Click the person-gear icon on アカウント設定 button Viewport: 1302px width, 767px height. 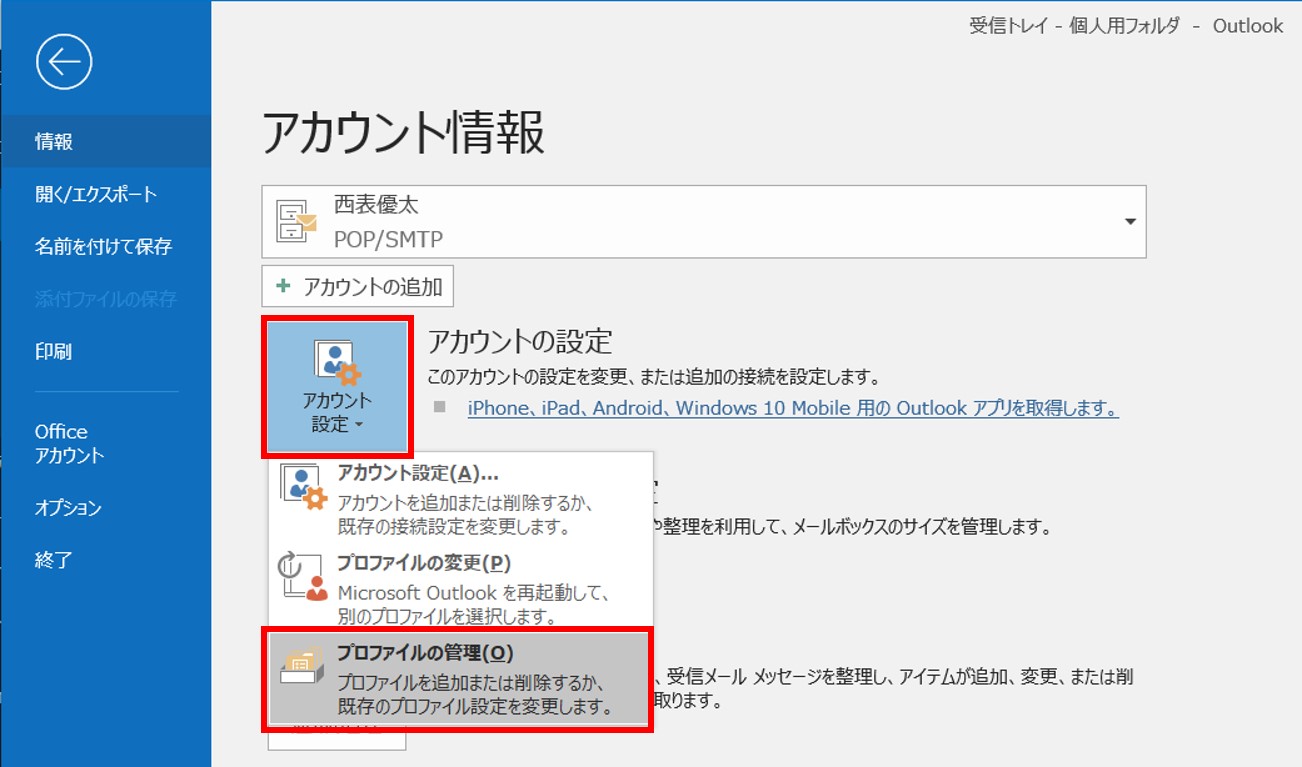tap(337, 363)
